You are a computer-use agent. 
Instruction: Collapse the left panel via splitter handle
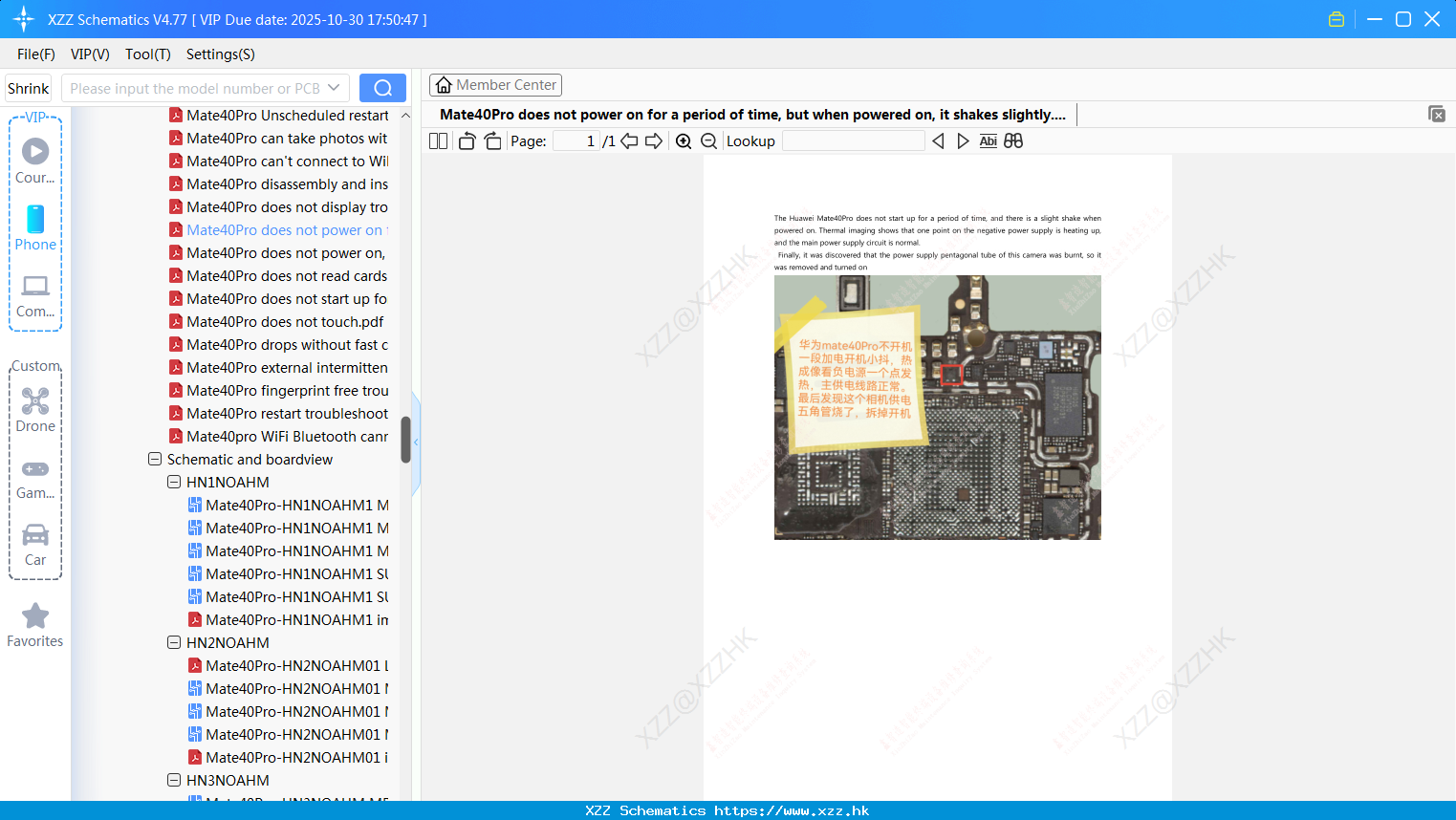click(416, 442)
